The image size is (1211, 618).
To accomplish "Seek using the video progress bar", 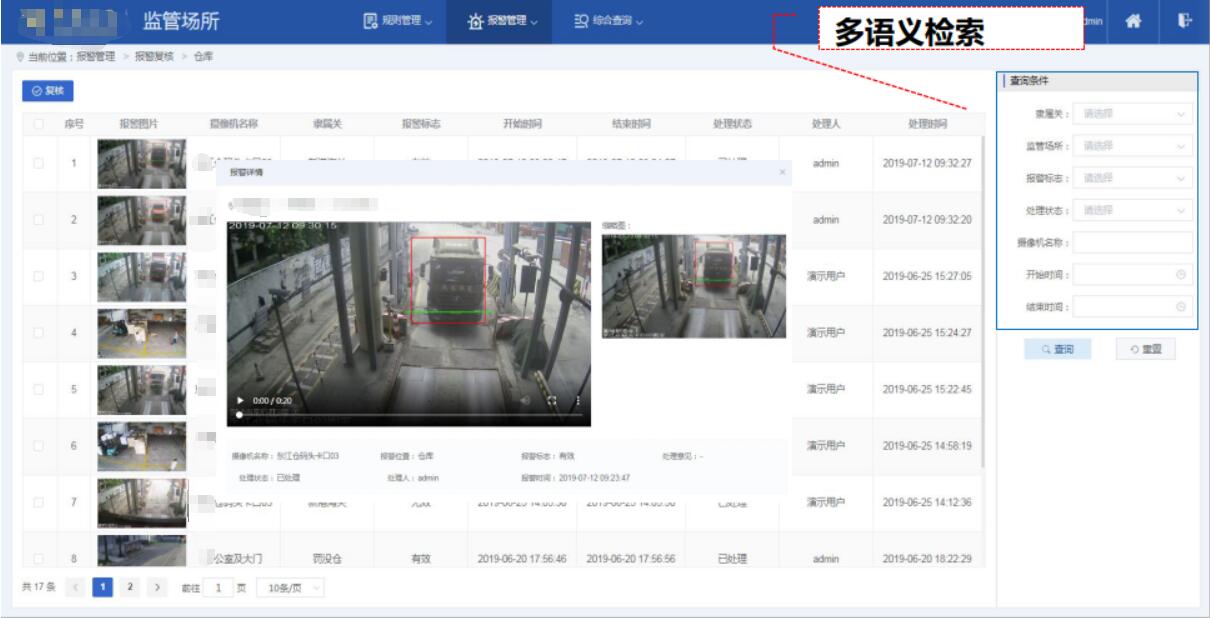I will click(409, 414).
